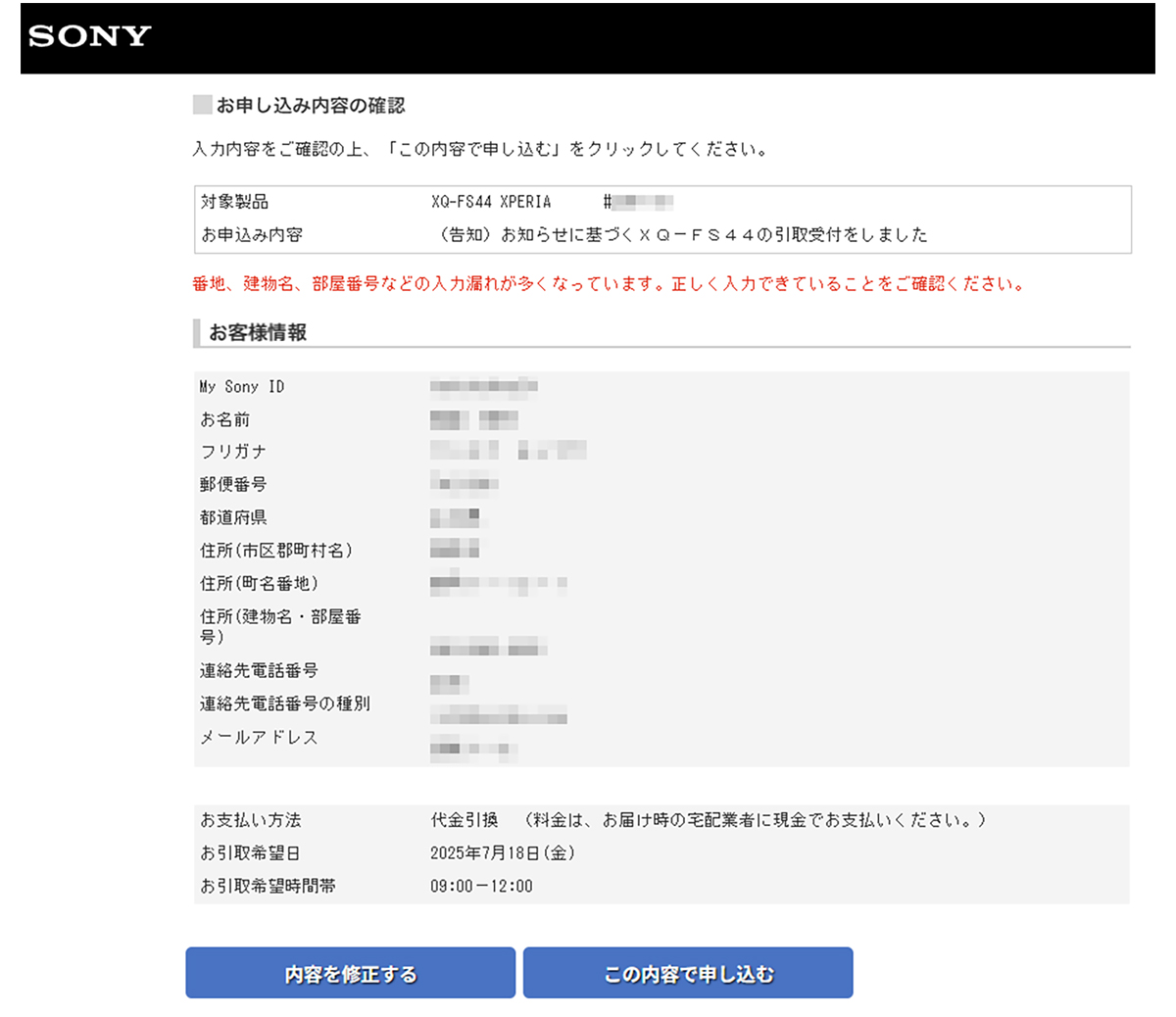Image resolution: width=1176 pixels, height=1017 pixels.
Task: Click the 対象製品 label
Action: point(234,202)
